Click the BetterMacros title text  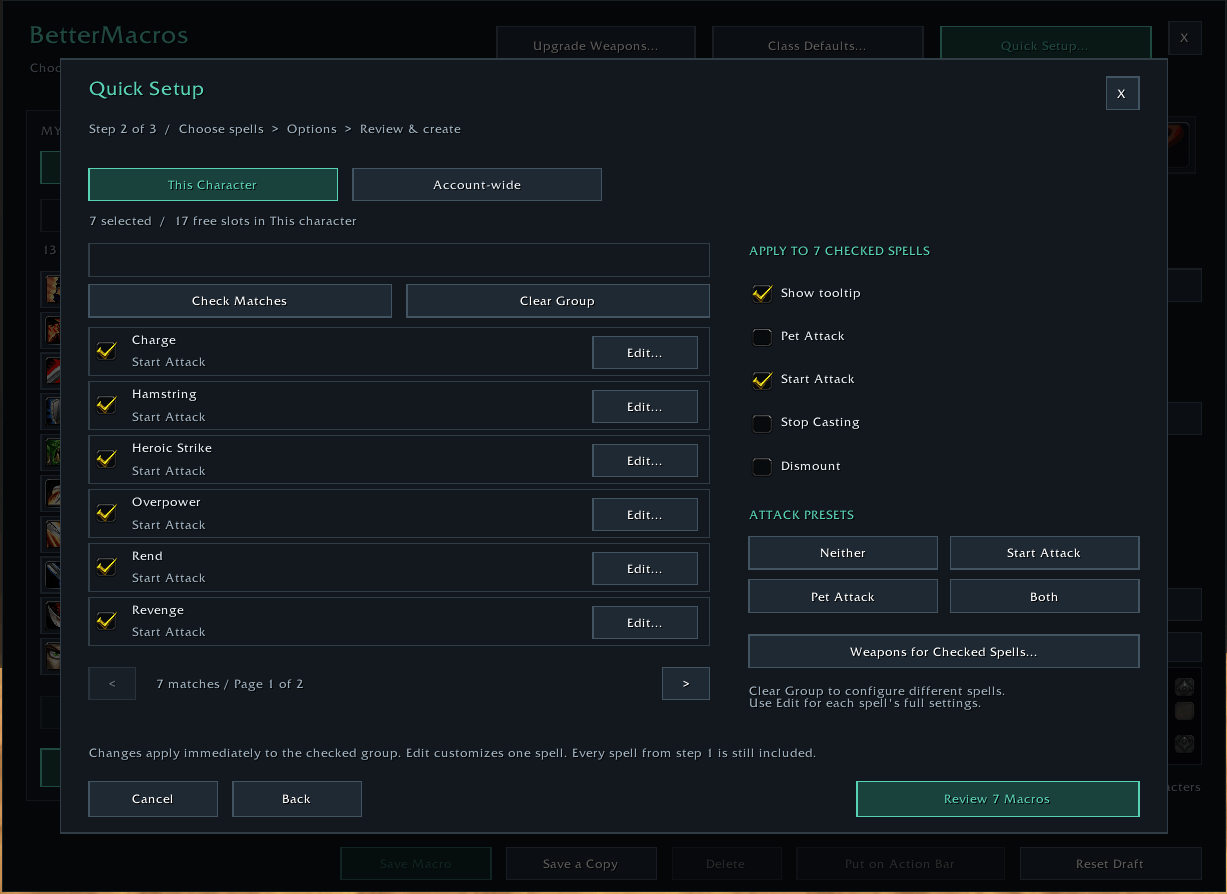109,35
